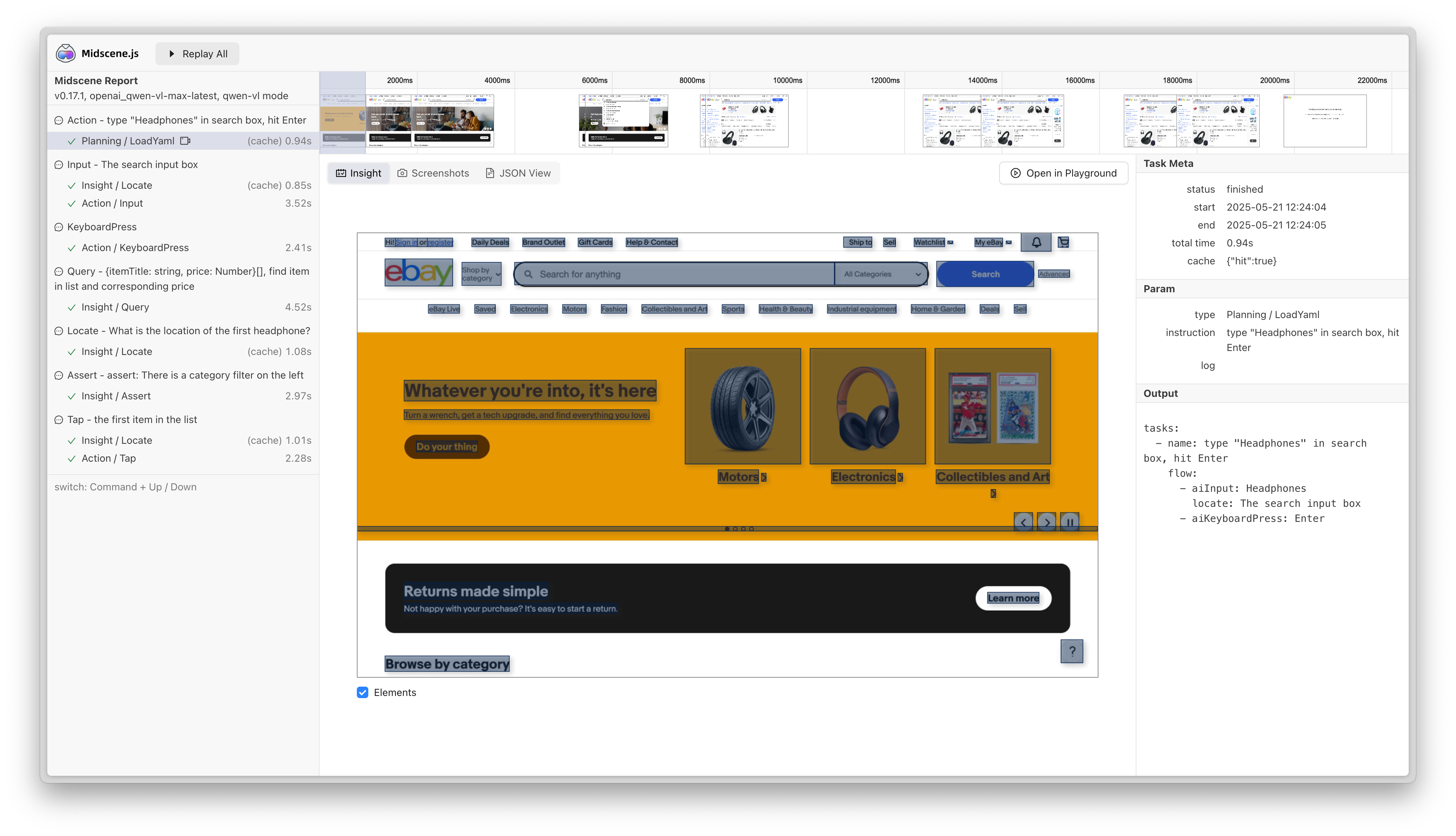Click the notification bell icon in eBay header

coord(1036,242)
